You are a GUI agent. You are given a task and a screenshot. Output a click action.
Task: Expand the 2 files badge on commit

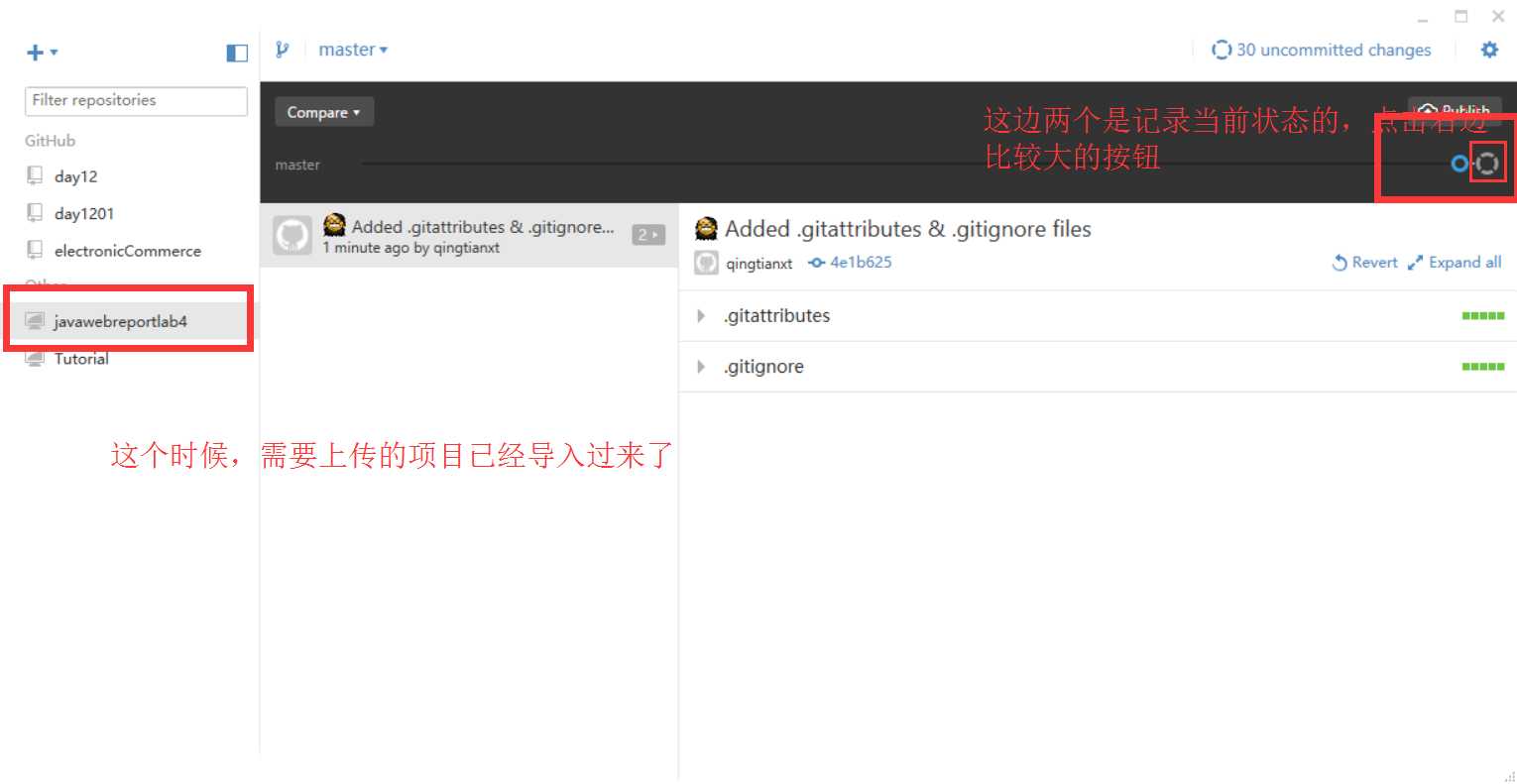[x=648, y=235]
